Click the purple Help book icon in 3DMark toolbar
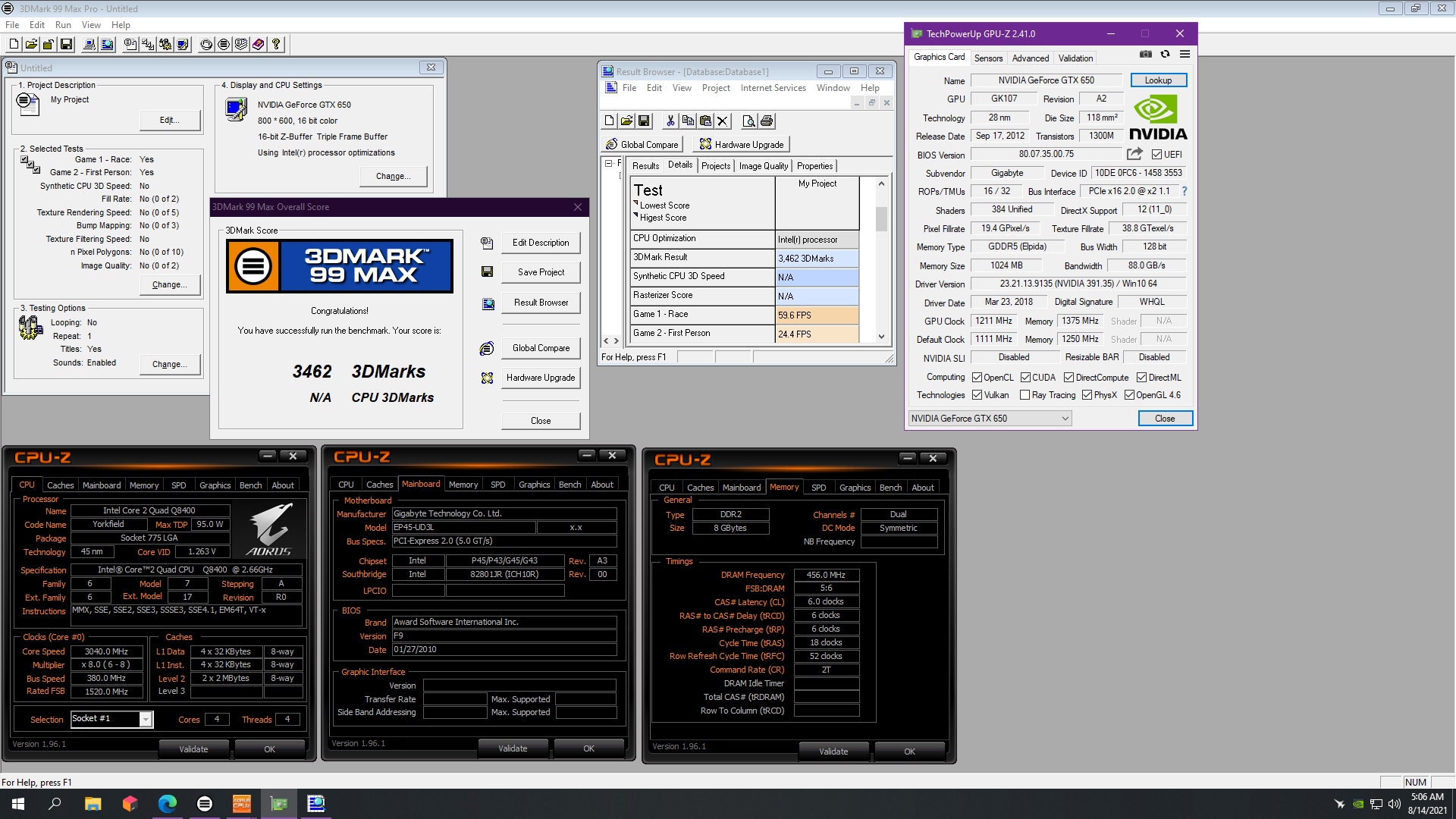 coord(259,45)
